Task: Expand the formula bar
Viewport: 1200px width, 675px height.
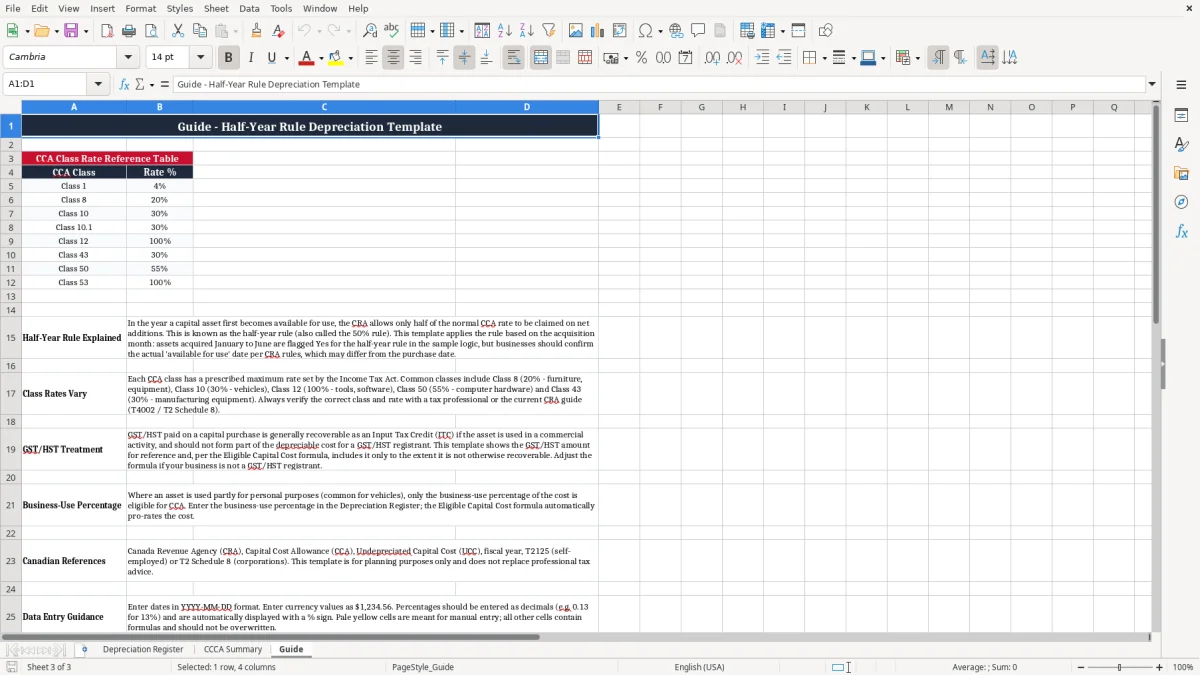Action: [x=1152, y=84]
